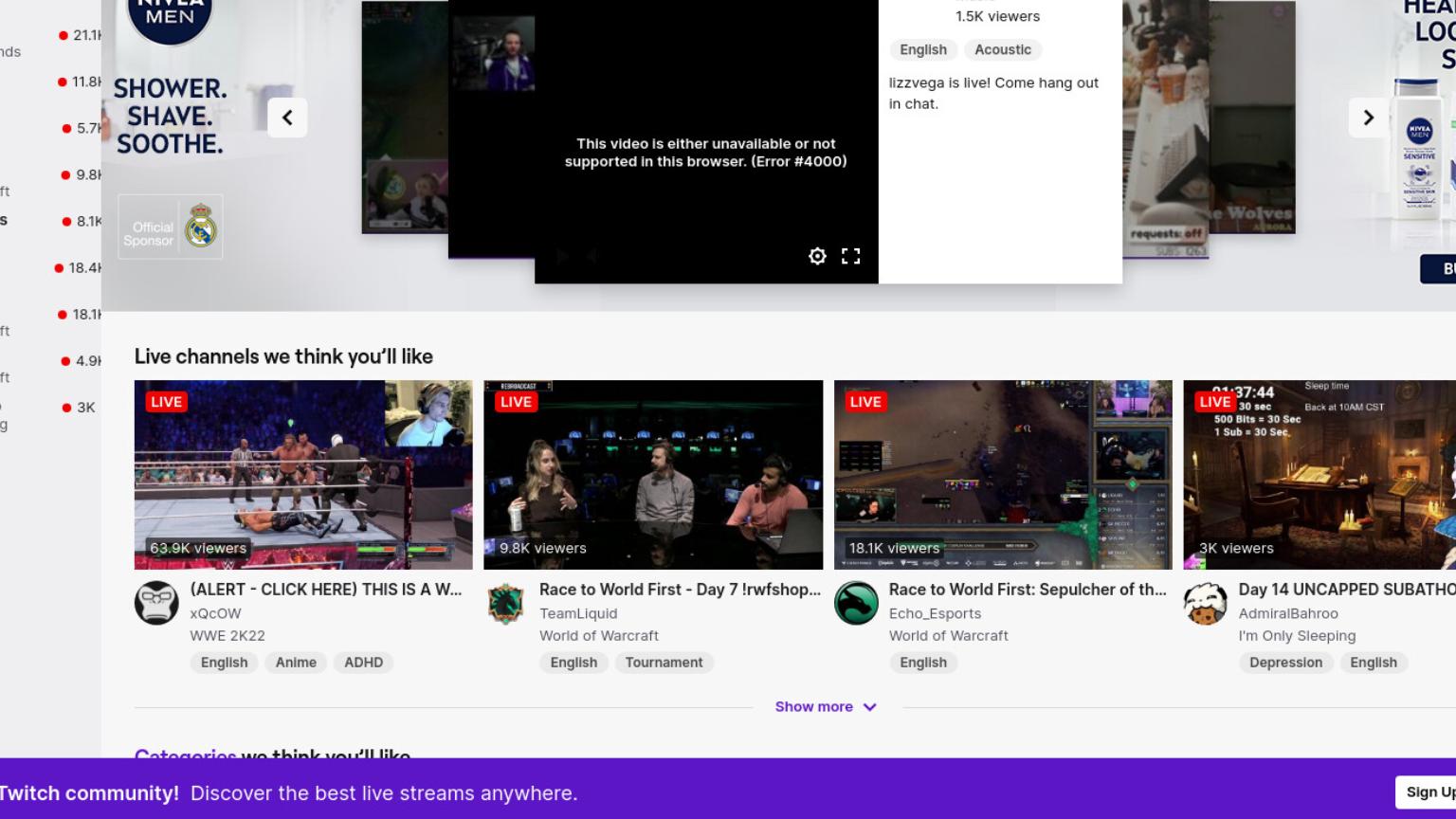This screenshot has width=1456, height=819.
Task: Visit the xQcOW channel name link
Action: click(x=215, y=613)
